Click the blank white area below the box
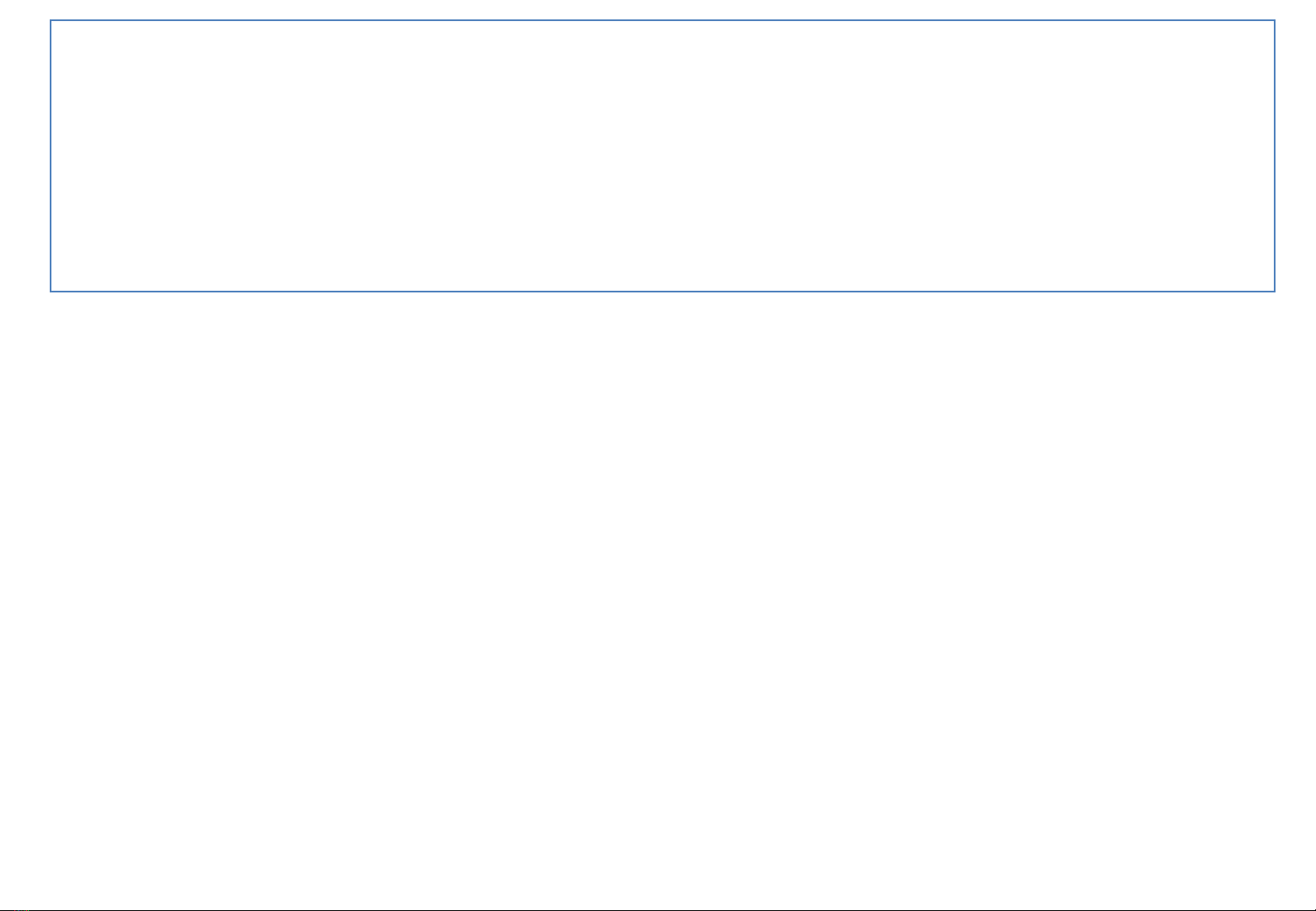 pos(658,600)
